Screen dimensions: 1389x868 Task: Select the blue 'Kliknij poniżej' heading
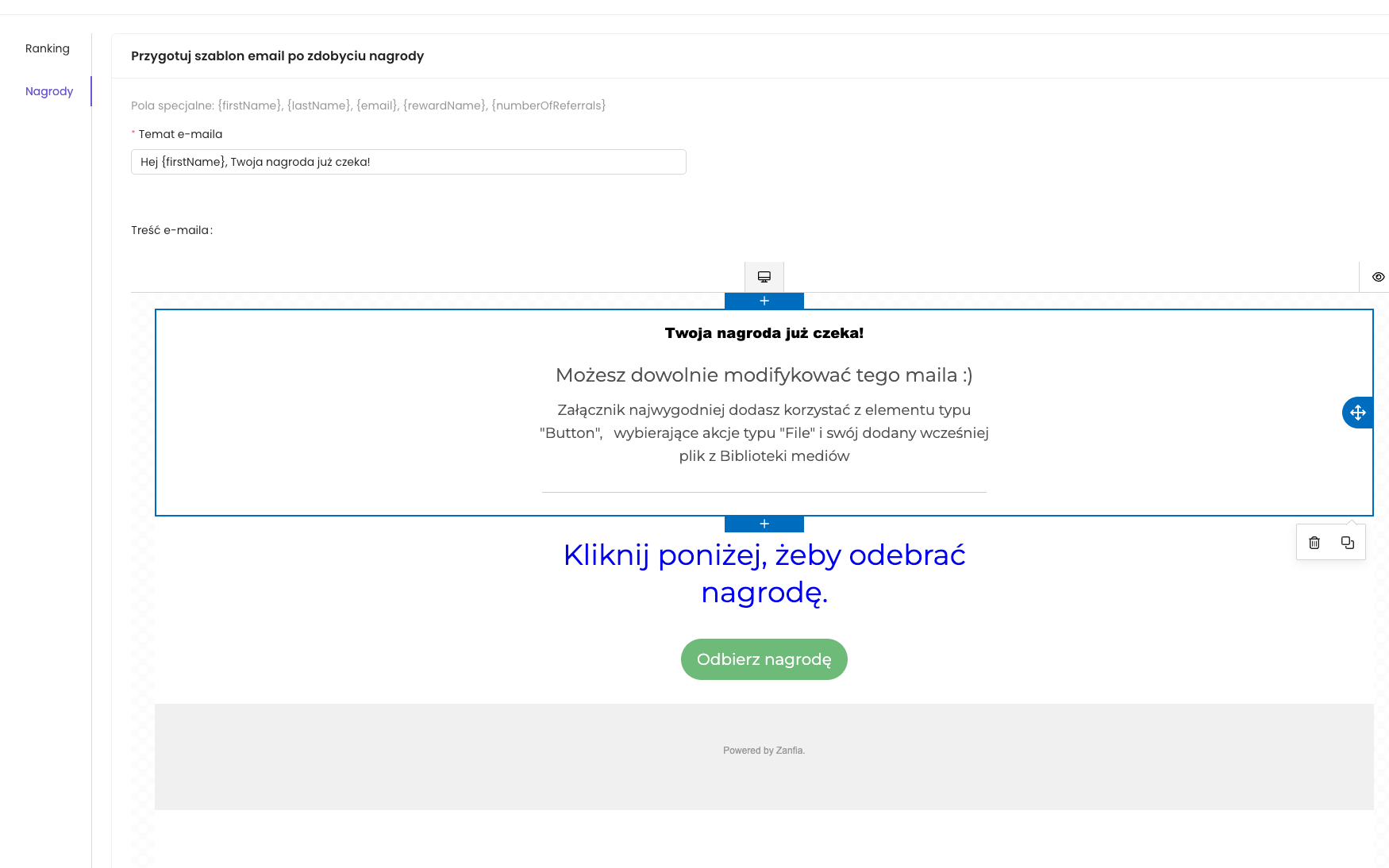pos(764,573)
